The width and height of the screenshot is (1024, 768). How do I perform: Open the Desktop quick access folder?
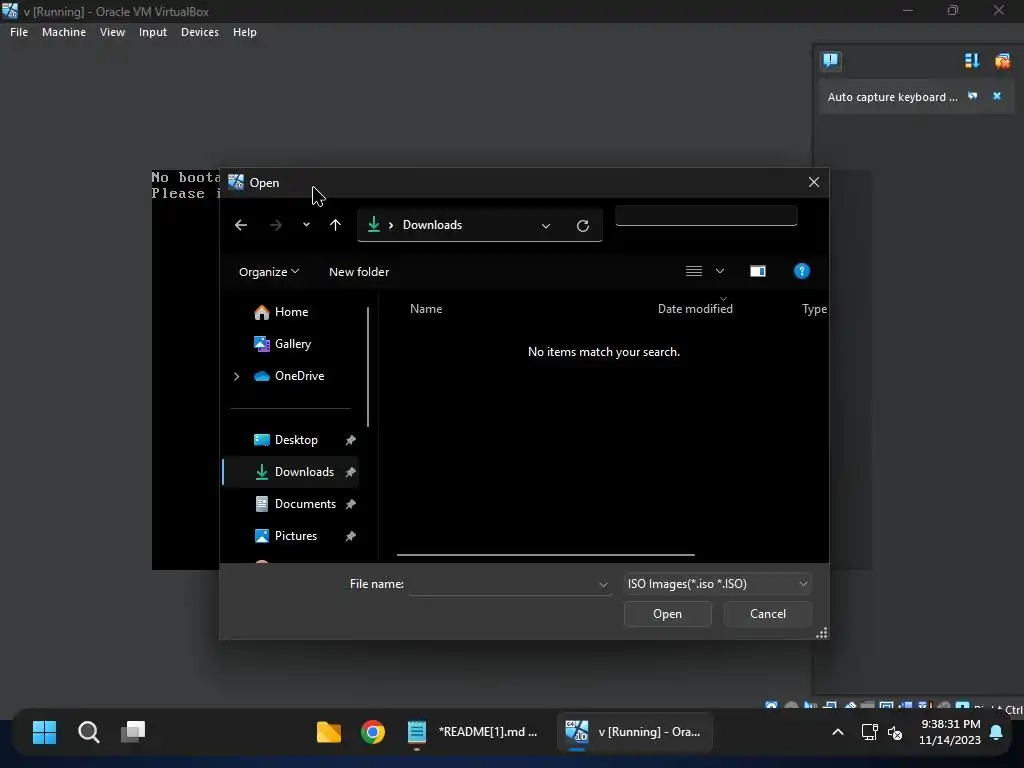[295, 440]
